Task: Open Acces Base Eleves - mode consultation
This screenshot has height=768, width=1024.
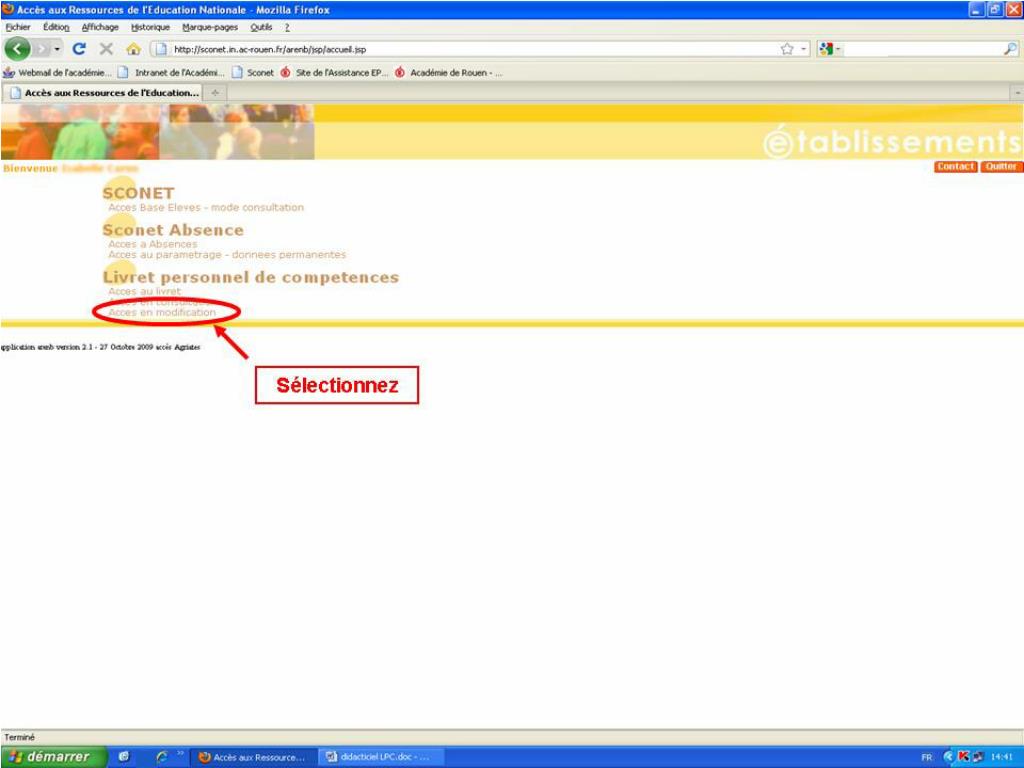Action: [206, 207]
